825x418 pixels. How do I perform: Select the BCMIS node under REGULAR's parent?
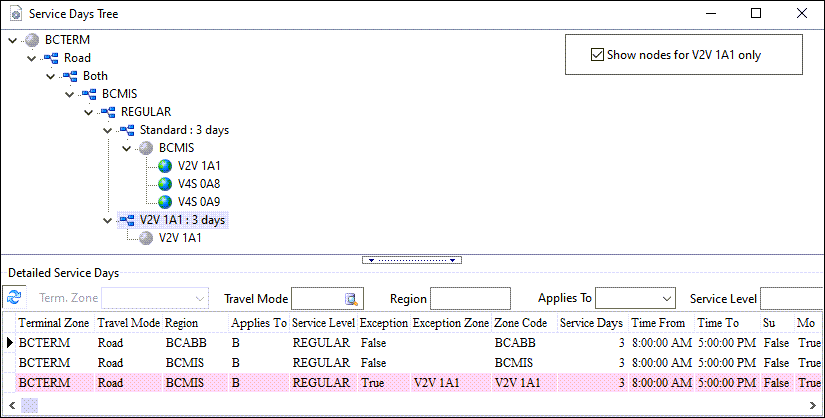pyautogui.click(x=119, y=94)
